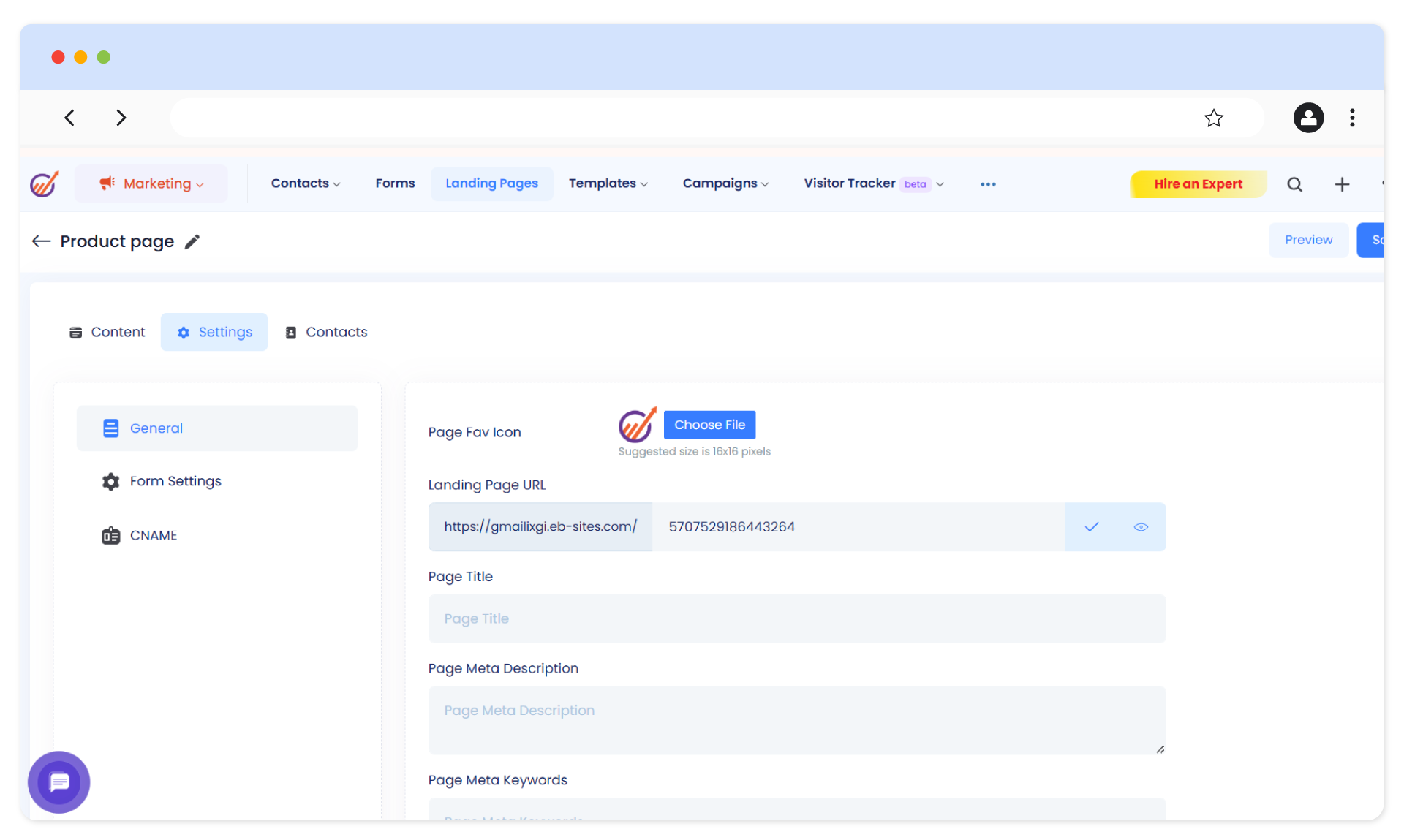Open the ellipsis more-options menu

click(988, 184)
